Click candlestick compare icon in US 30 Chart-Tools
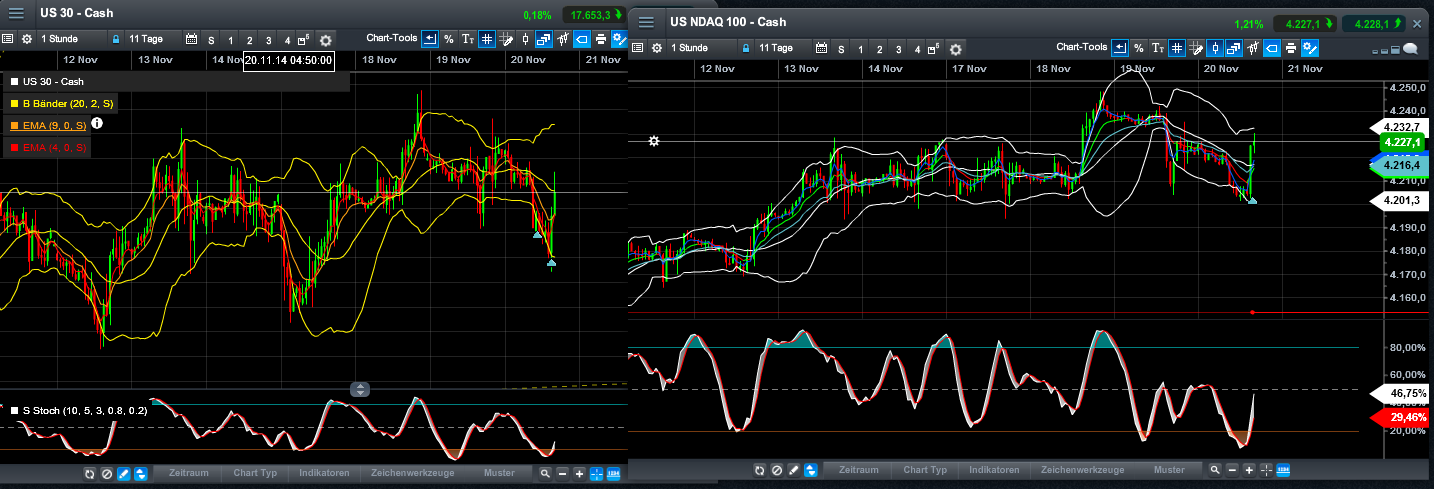Screen dimensions: 1434x489 562,39
